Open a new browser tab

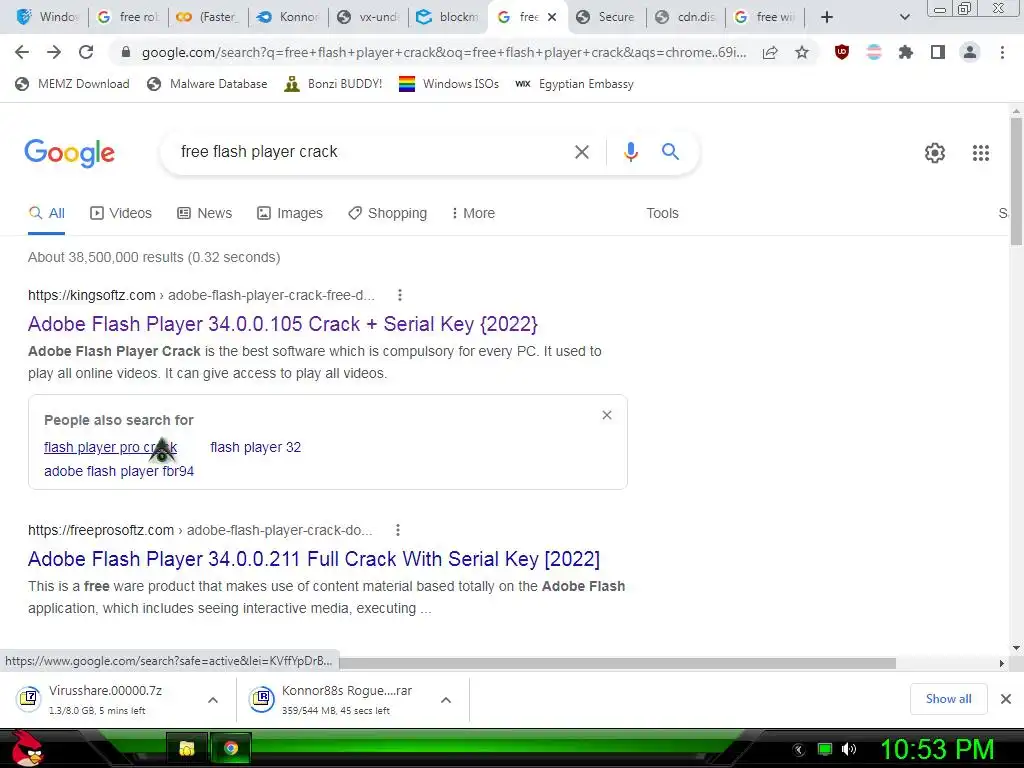pos(827,17)
